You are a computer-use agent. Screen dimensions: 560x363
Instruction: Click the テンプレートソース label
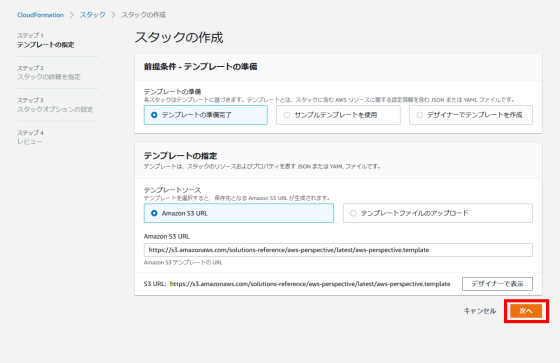pos(172,190)
